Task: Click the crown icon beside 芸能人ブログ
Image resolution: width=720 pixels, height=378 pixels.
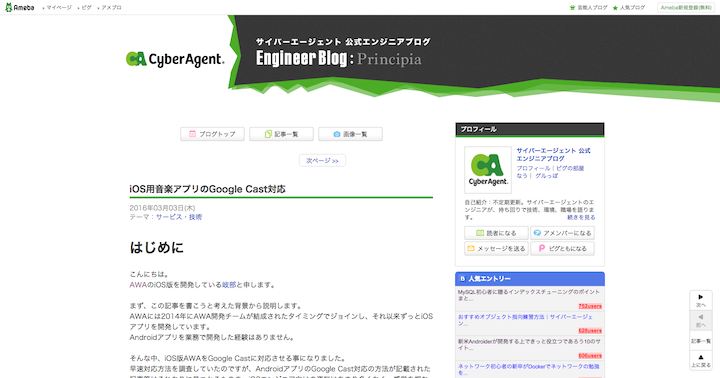Action: (x=572, y=8)
